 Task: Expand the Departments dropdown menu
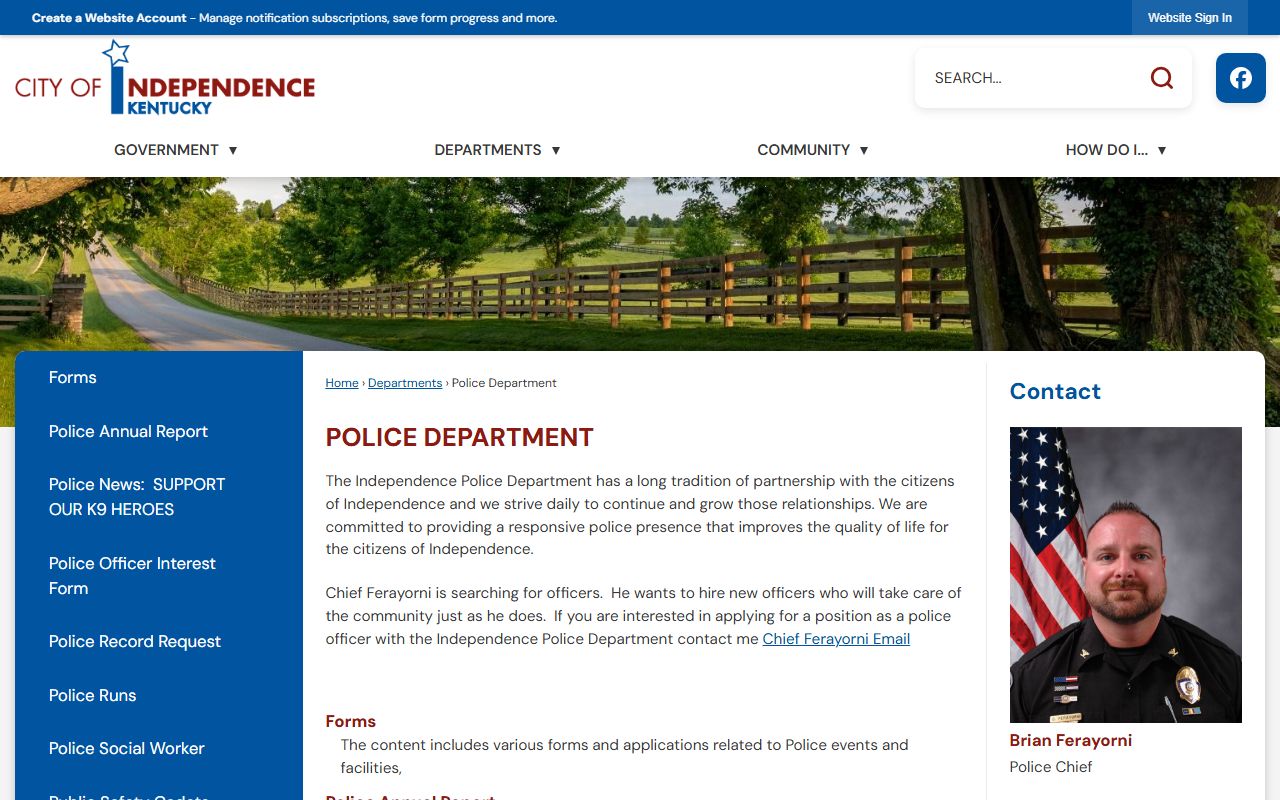(497, 150)
